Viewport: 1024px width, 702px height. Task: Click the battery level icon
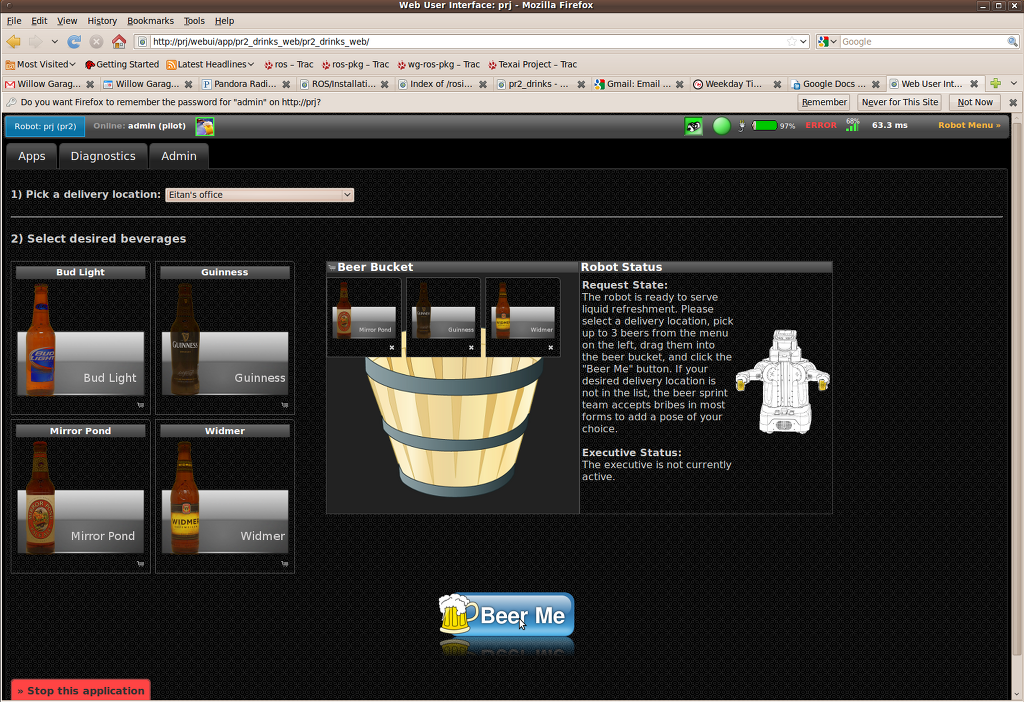(764, 126)
